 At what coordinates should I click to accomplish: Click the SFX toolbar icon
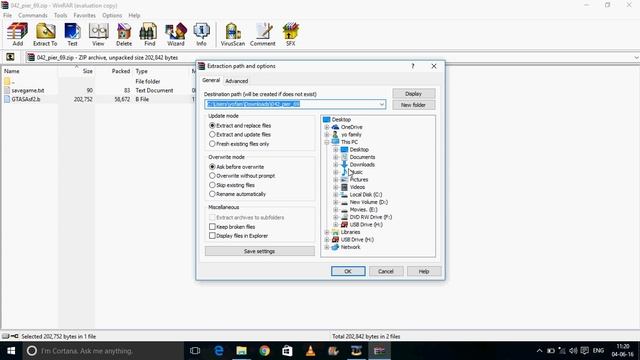(291, 34)
